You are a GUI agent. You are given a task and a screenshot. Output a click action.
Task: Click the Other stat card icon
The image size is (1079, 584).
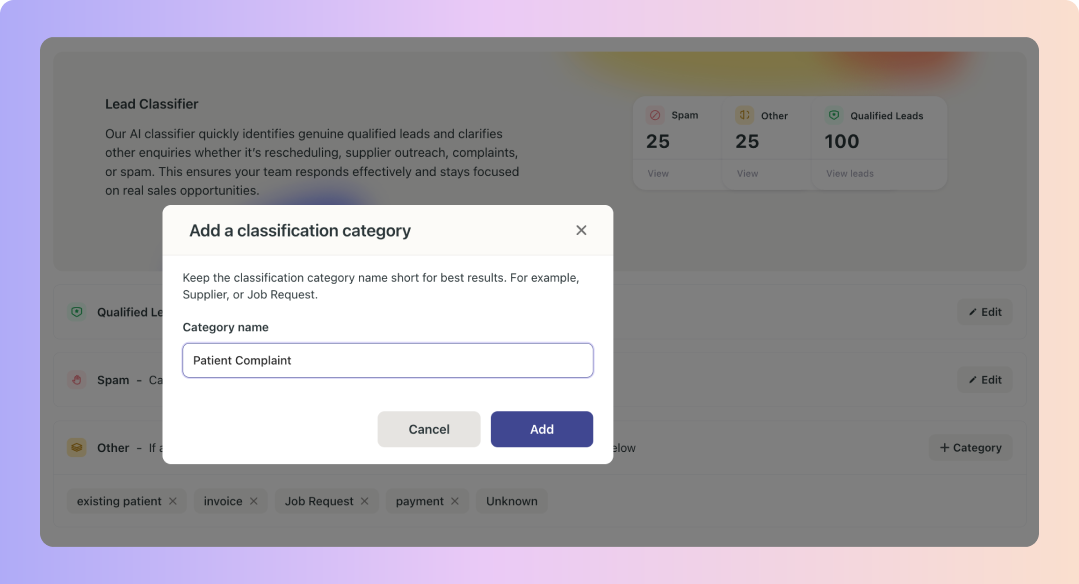pos(745,115)
